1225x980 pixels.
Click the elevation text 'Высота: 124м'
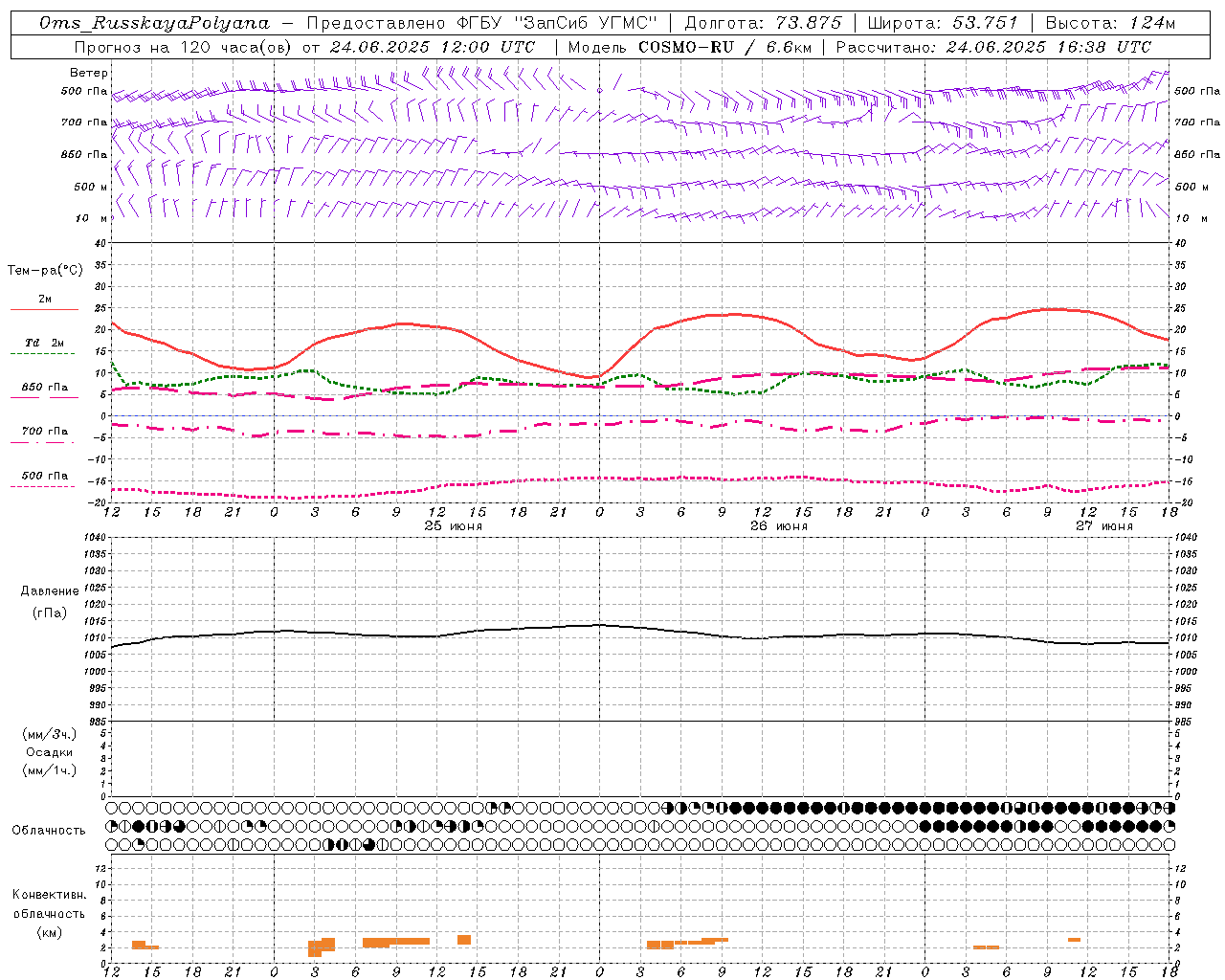click(1110, 23)
